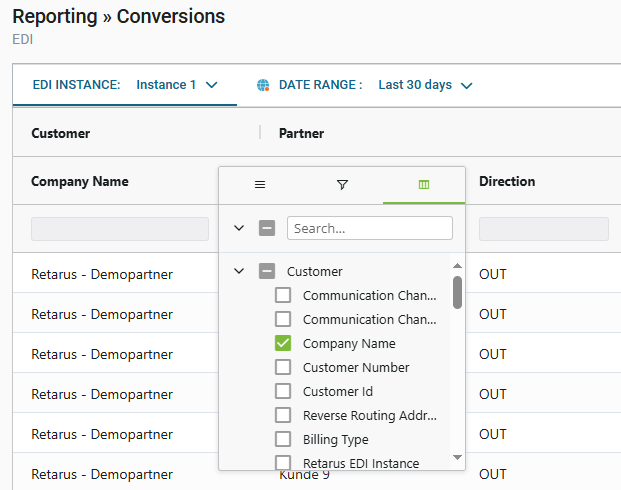Enable the Customer Number column checkbox
Viewport: 621px width, 490px height.
(283, 367)
